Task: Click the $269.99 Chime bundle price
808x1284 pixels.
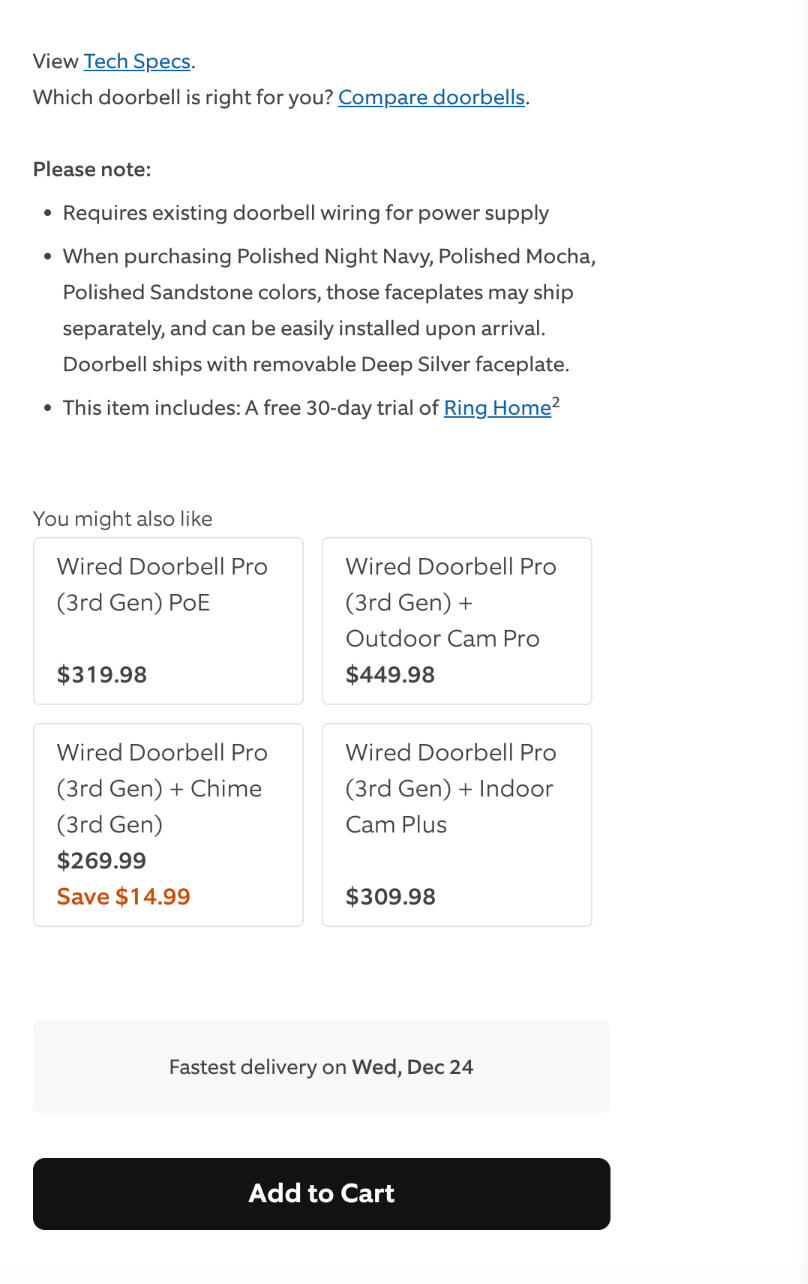Action: tap(102, 861)
